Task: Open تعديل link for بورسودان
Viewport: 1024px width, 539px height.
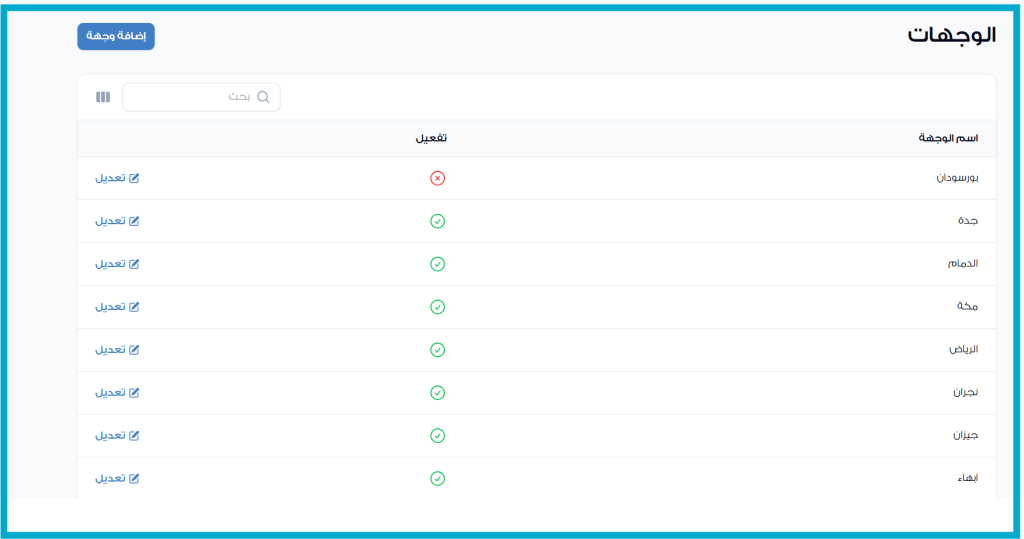Action: coord(117,178)
